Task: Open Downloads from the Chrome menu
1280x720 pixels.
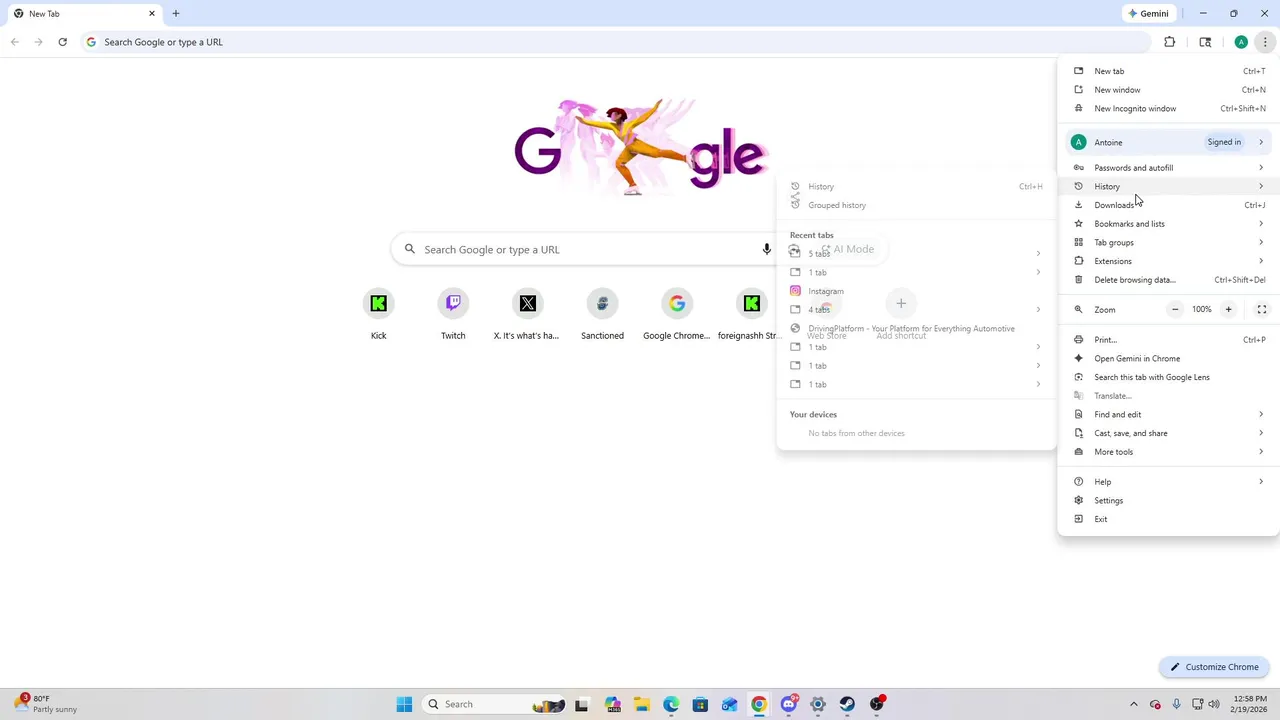Action: click(x=1169, y=205)
